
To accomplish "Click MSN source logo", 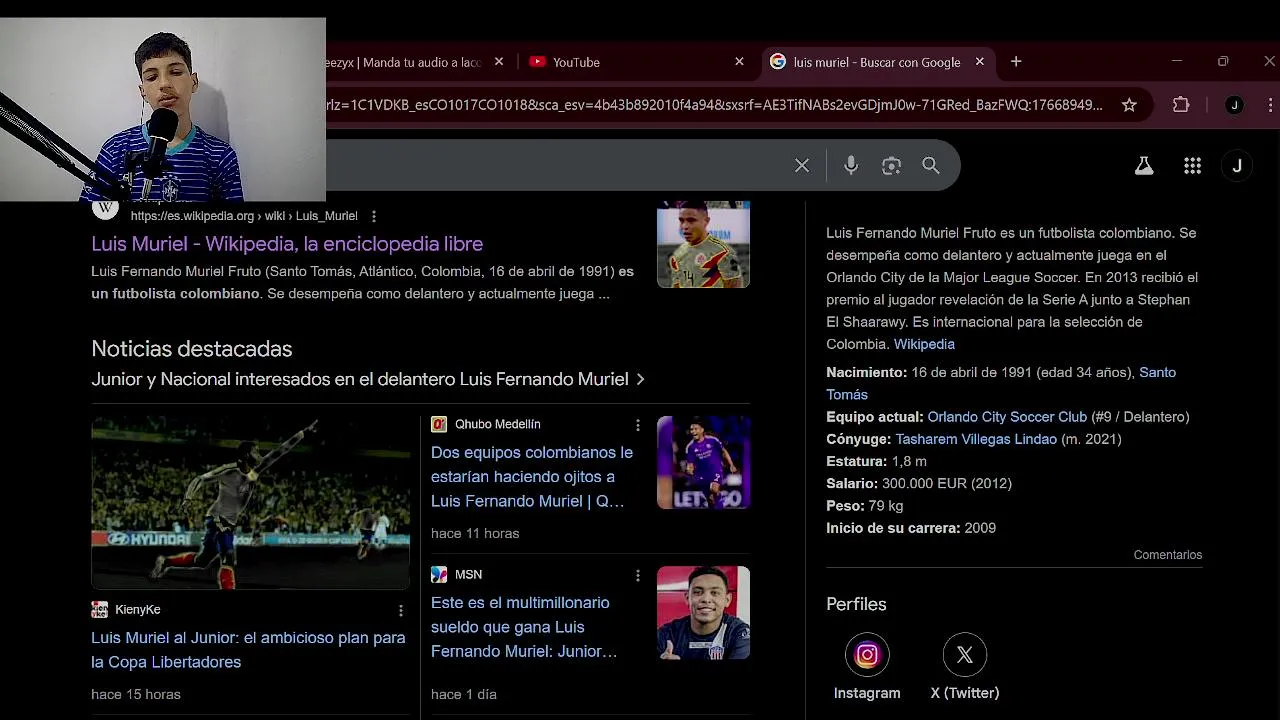I will click(x=439, y=574).
